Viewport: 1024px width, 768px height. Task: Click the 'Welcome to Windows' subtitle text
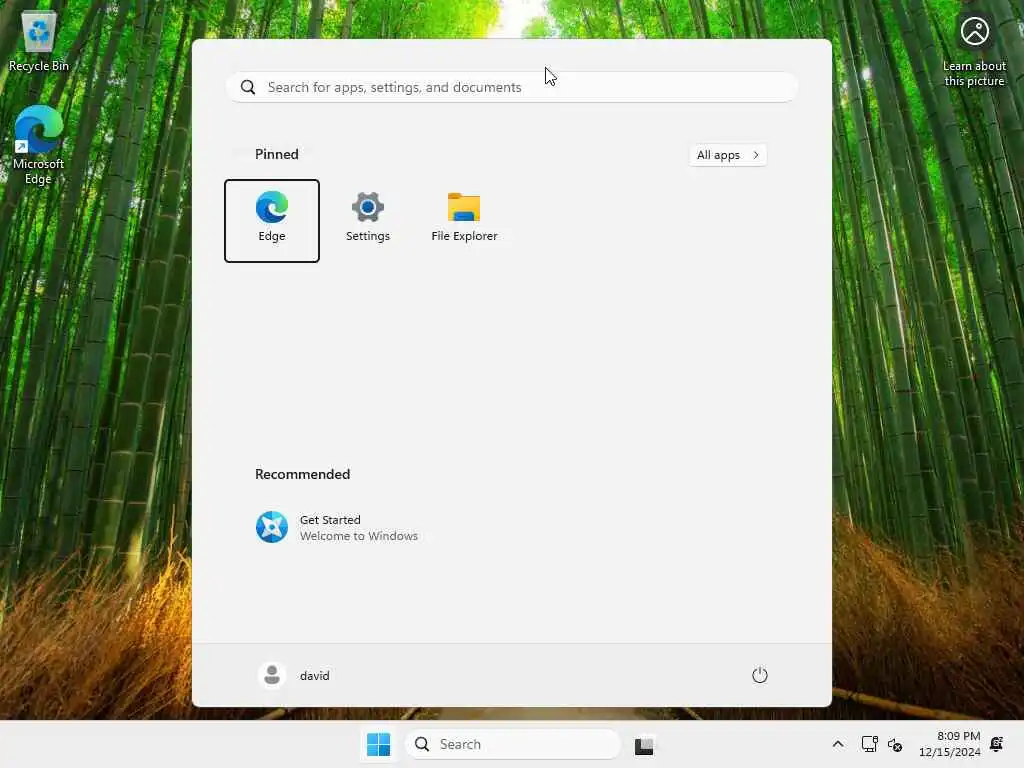359,536
